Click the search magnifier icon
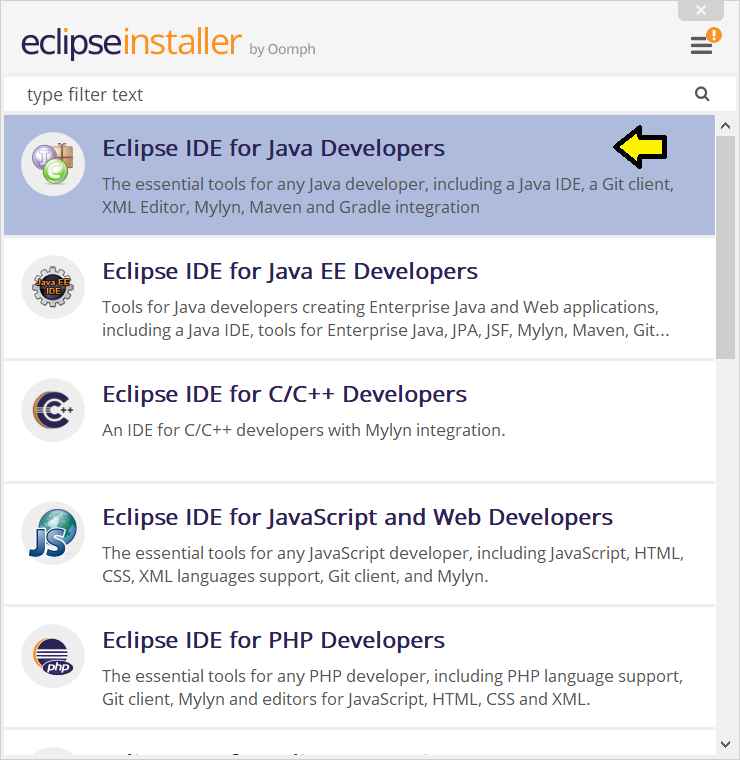740x760 pixels. [702, 94]
